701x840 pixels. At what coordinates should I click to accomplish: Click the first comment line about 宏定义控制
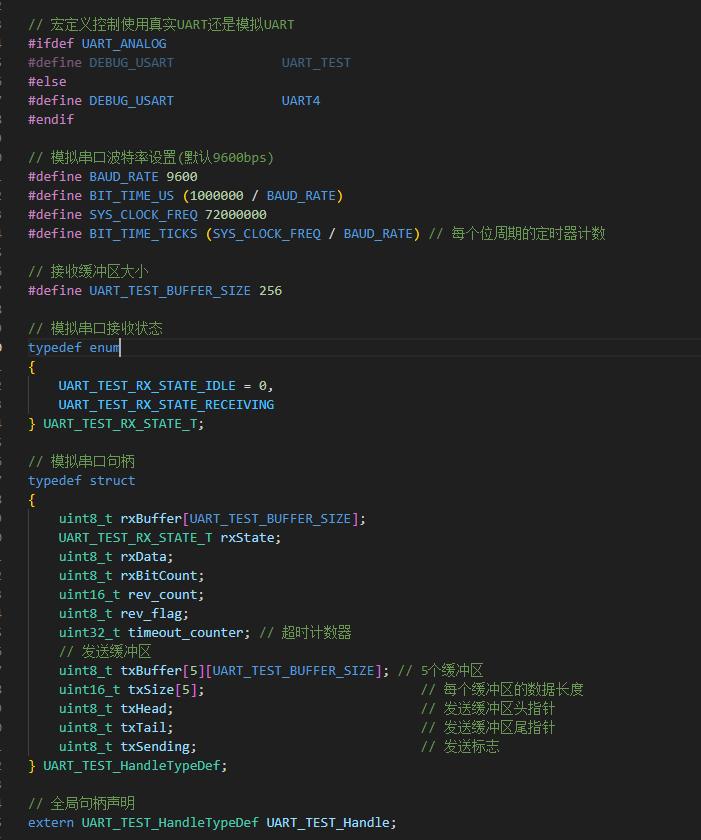(x=161, y=25)
